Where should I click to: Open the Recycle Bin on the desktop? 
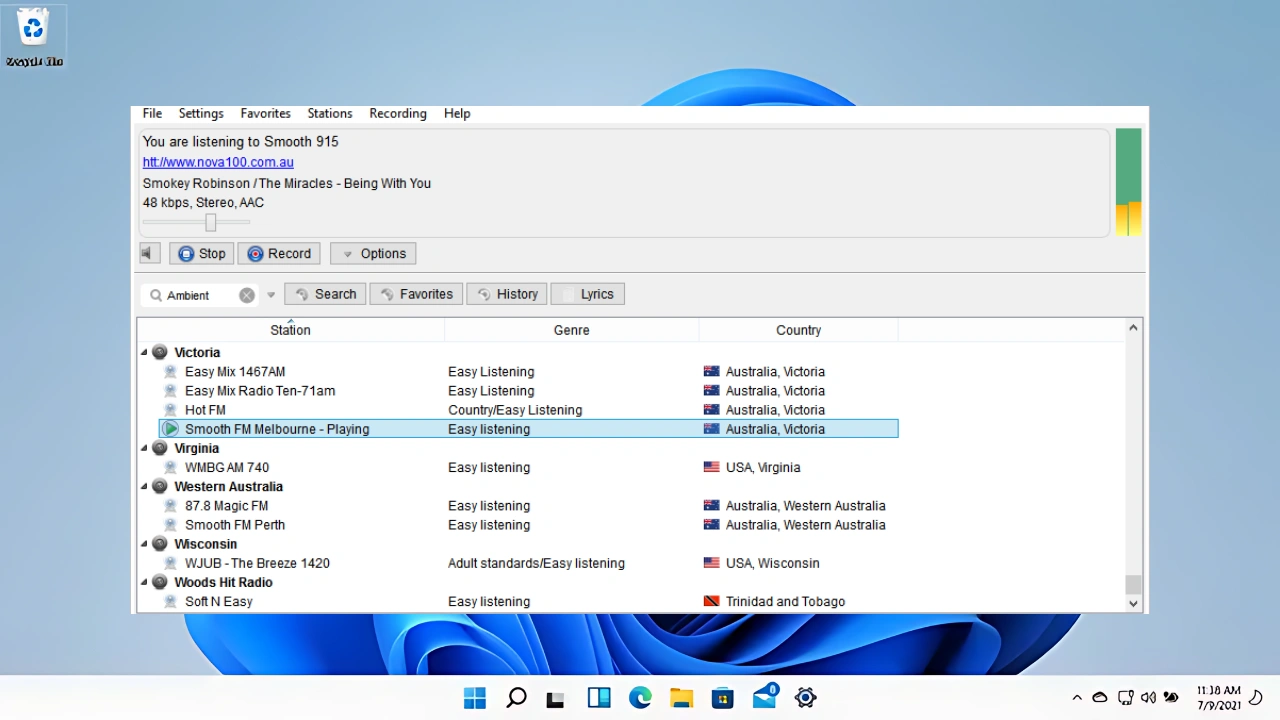(34, 36)
